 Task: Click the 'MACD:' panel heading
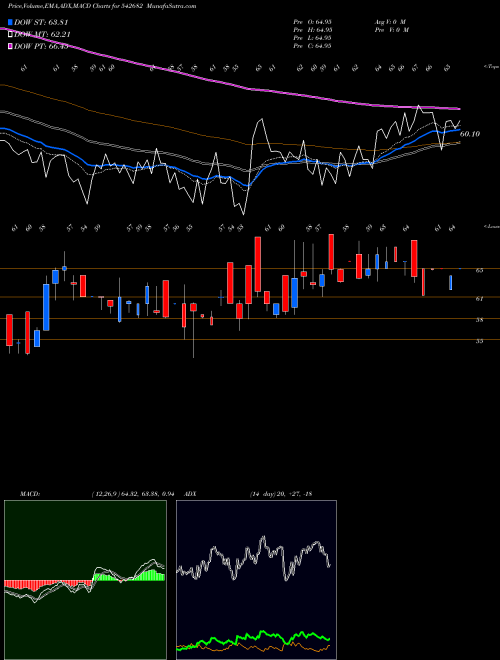point(30,494)
